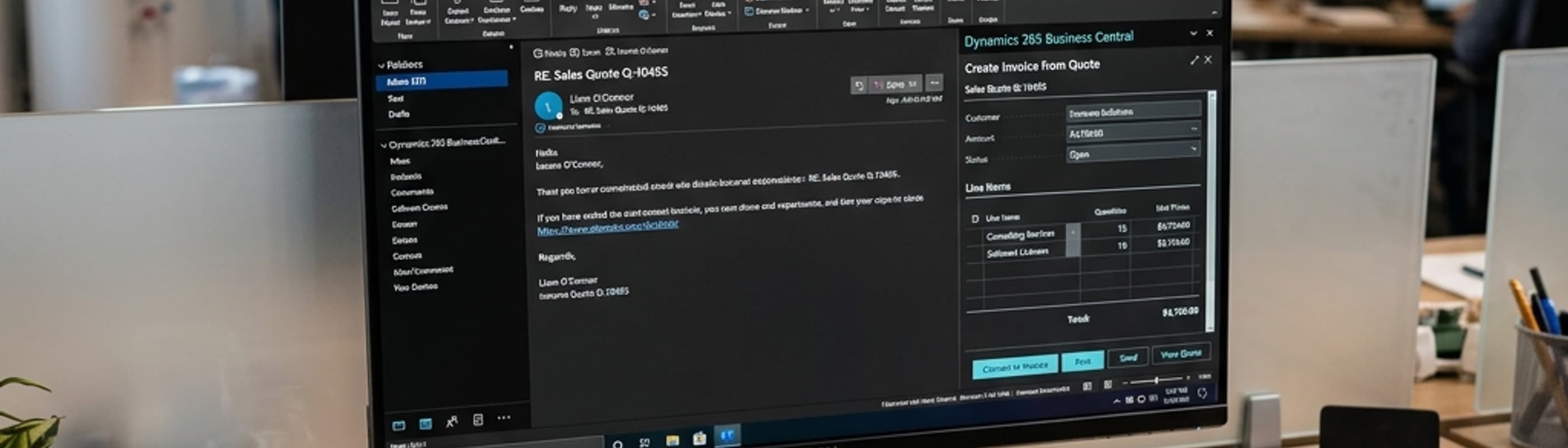1568x448 pixels.
Task: Open Task View from the Windows taskbar
Action: (x=645, y=442)
